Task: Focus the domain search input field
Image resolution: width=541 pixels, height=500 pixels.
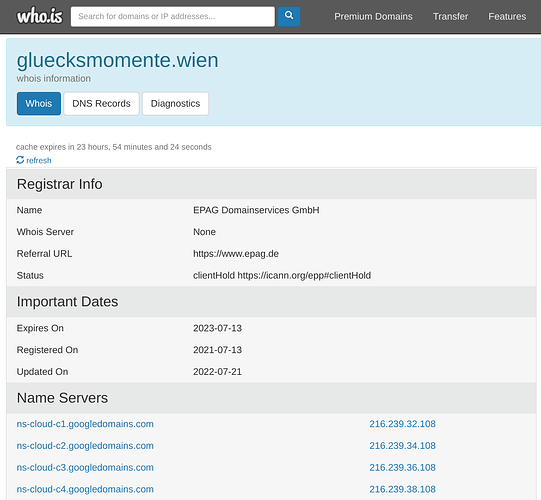Action: coord(173,16)
